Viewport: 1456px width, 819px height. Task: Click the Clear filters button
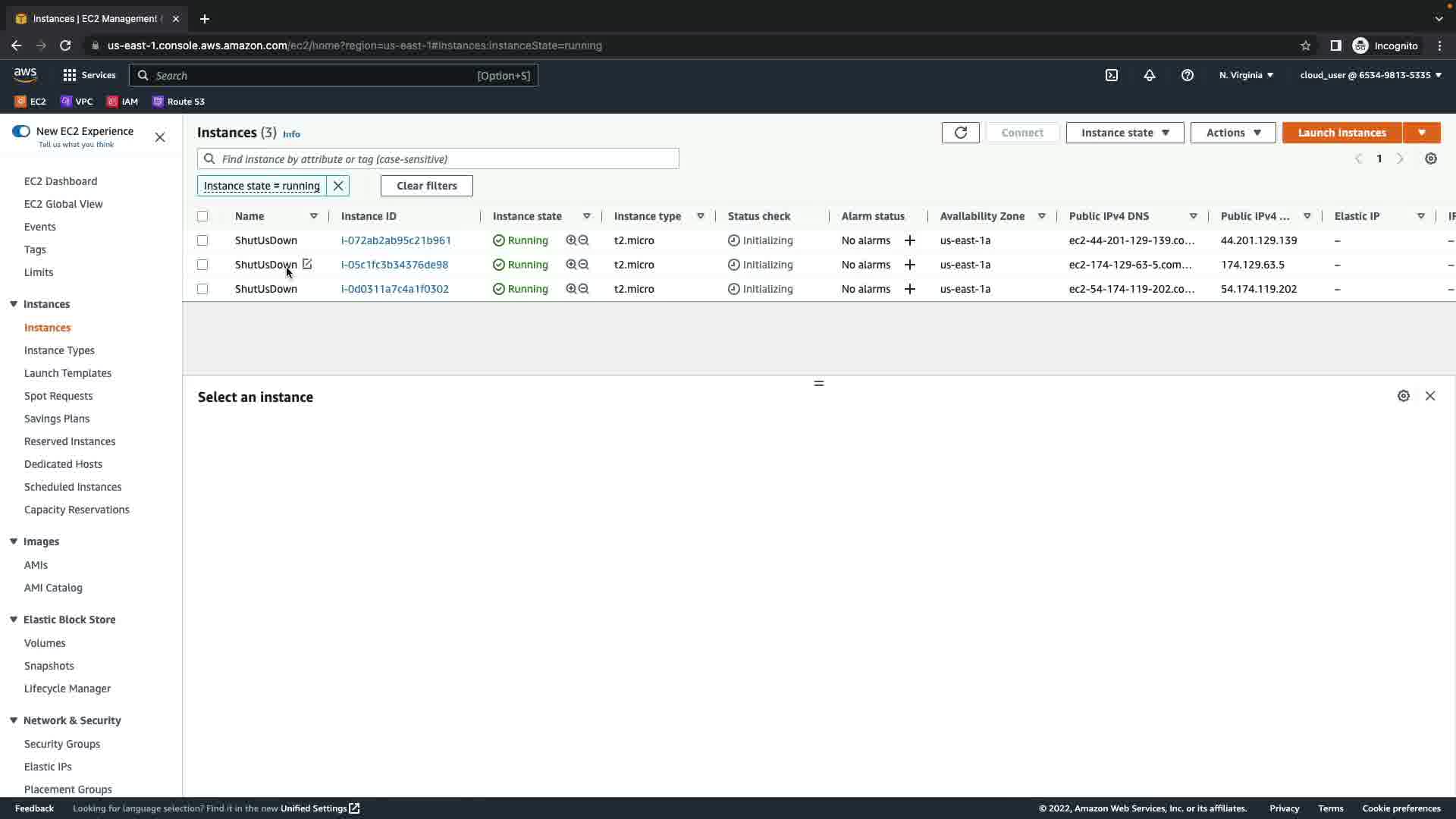(x=426, y=186)
